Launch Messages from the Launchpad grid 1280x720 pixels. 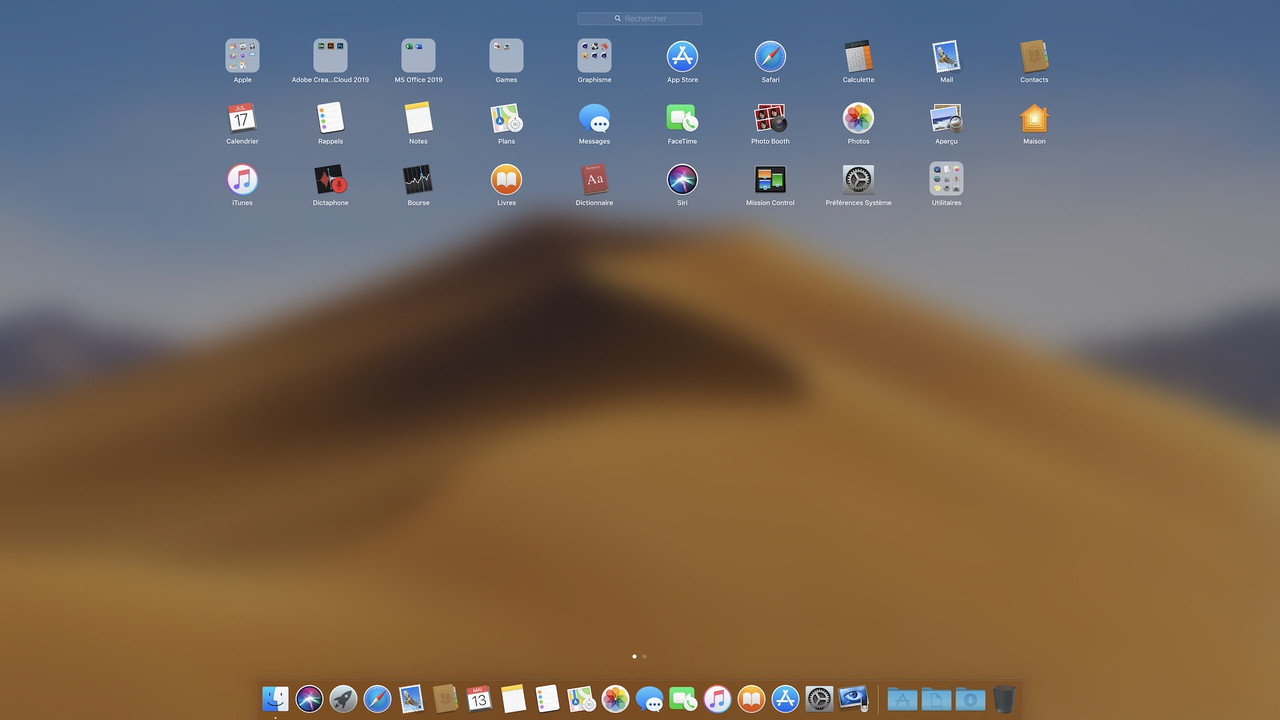[594, 118]
